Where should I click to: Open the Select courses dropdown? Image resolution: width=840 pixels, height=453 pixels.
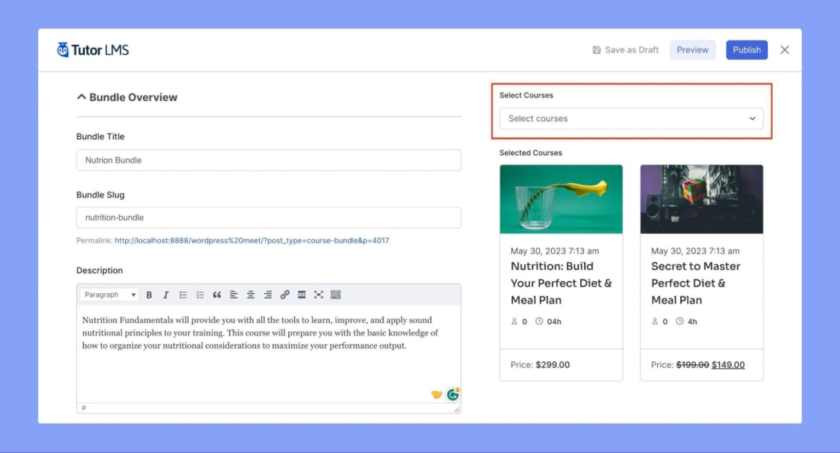[631, 119]
